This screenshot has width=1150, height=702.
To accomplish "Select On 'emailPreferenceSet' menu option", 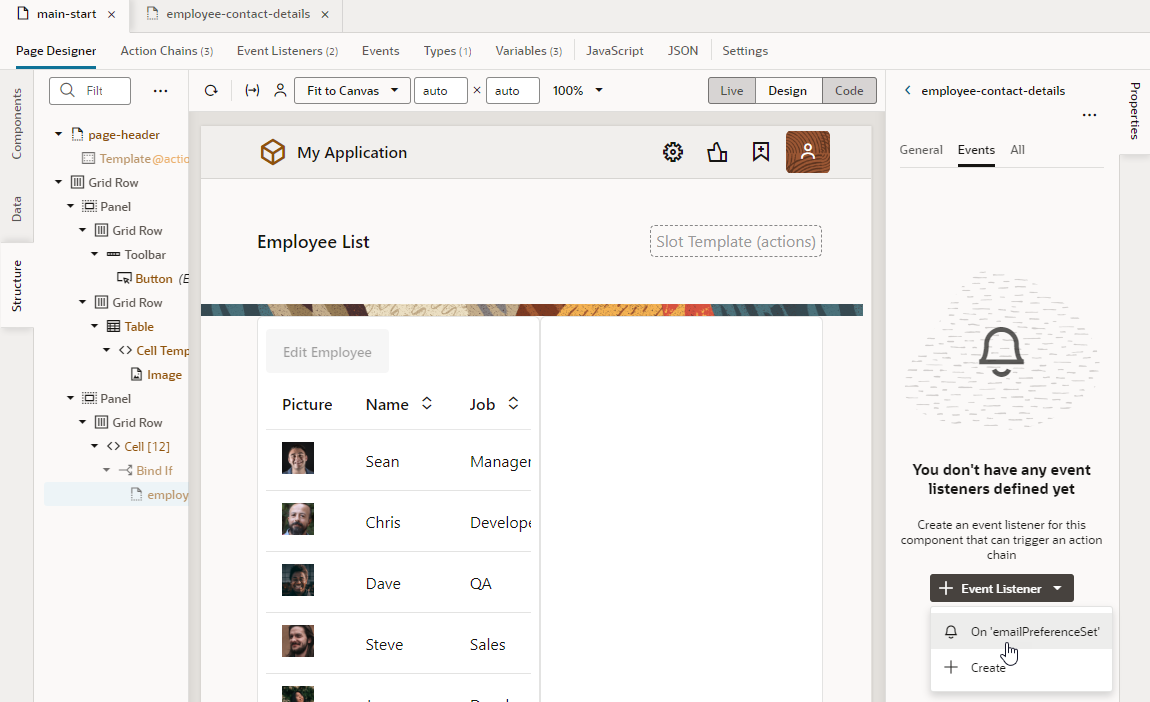I will point(1021,632).
